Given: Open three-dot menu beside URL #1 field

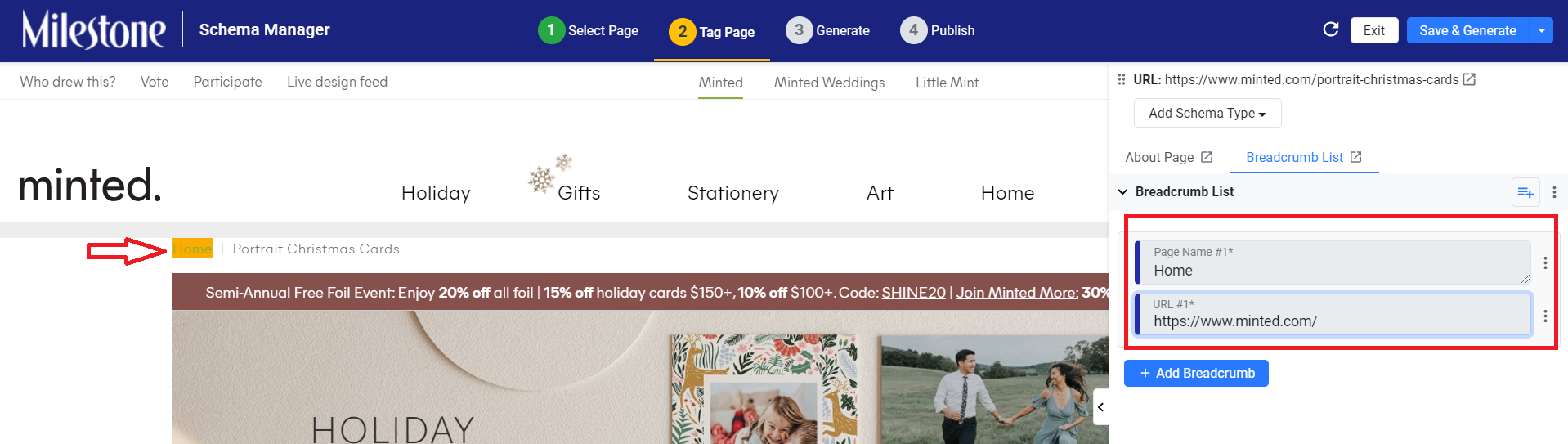Looking at the screenshot, I should point(1545,316).
